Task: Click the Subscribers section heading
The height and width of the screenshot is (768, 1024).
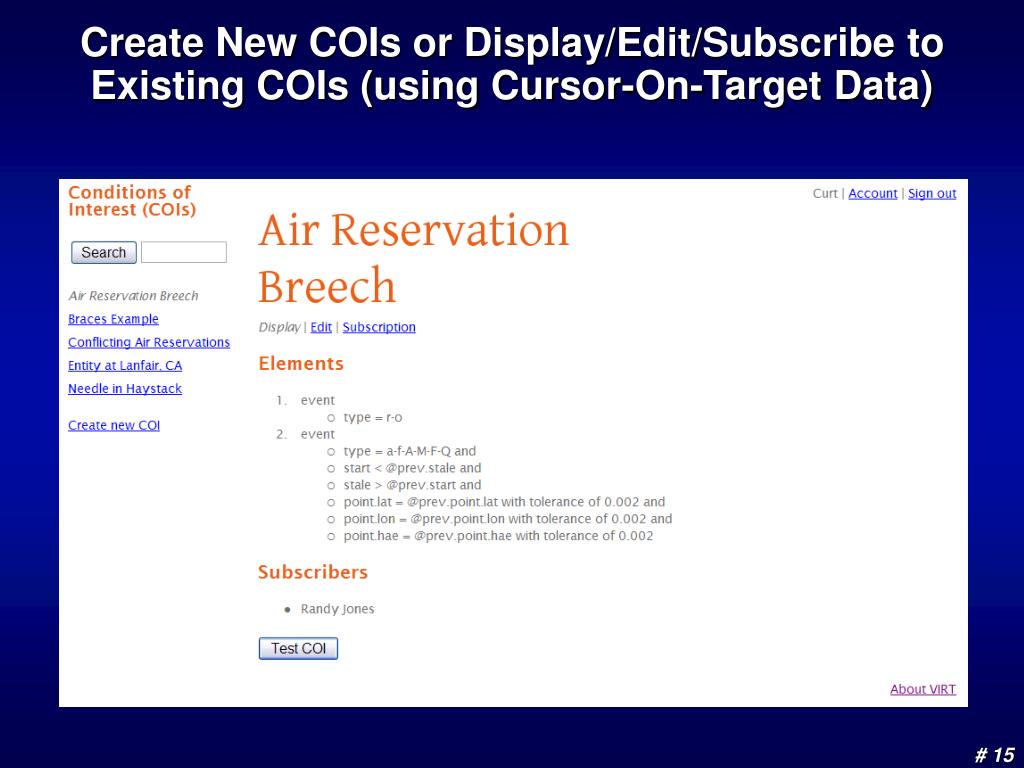Action: tap(313, 572)
